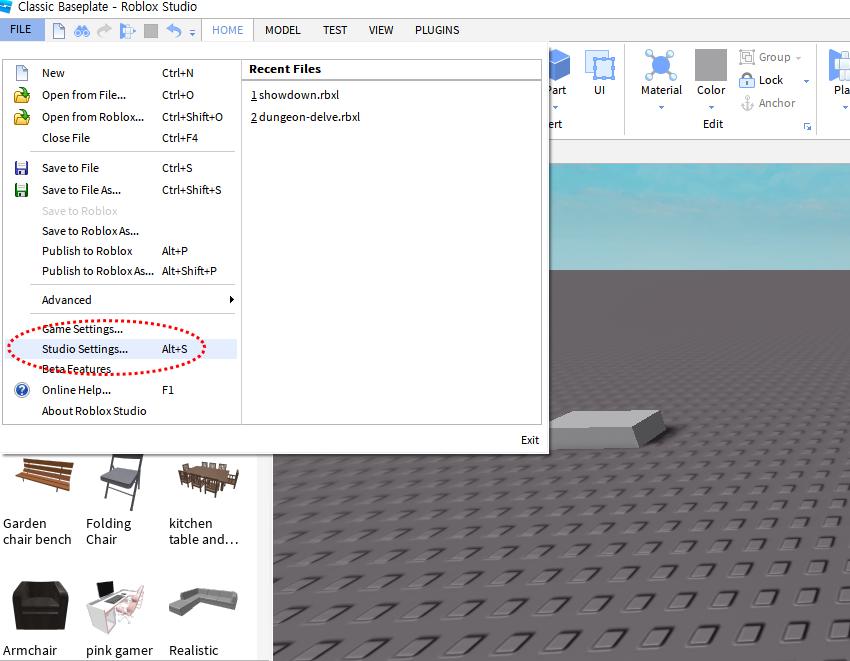This screenshot has width=850, height=661.
Task: Switch to the VIEW tab
Action: click(x=381, y=30)
